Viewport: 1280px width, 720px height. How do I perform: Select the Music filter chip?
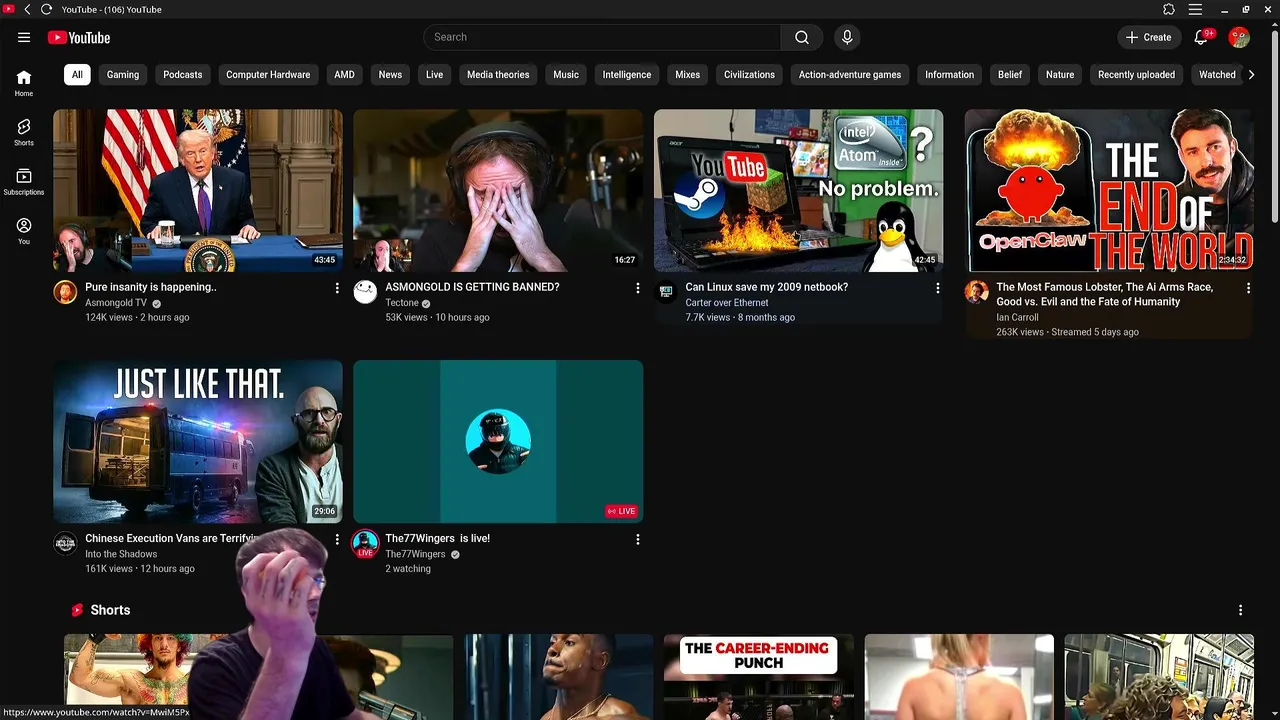[566, 75]
